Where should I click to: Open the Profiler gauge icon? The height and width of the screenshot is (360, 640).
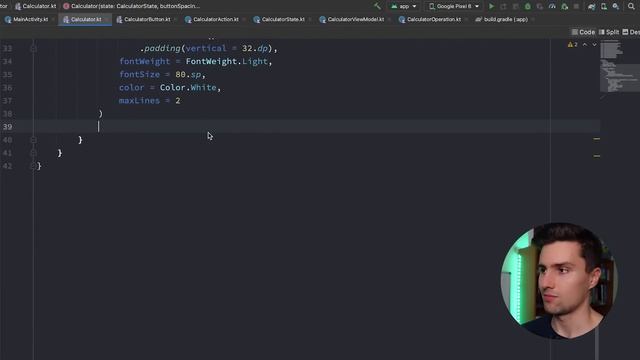[552, 6]
